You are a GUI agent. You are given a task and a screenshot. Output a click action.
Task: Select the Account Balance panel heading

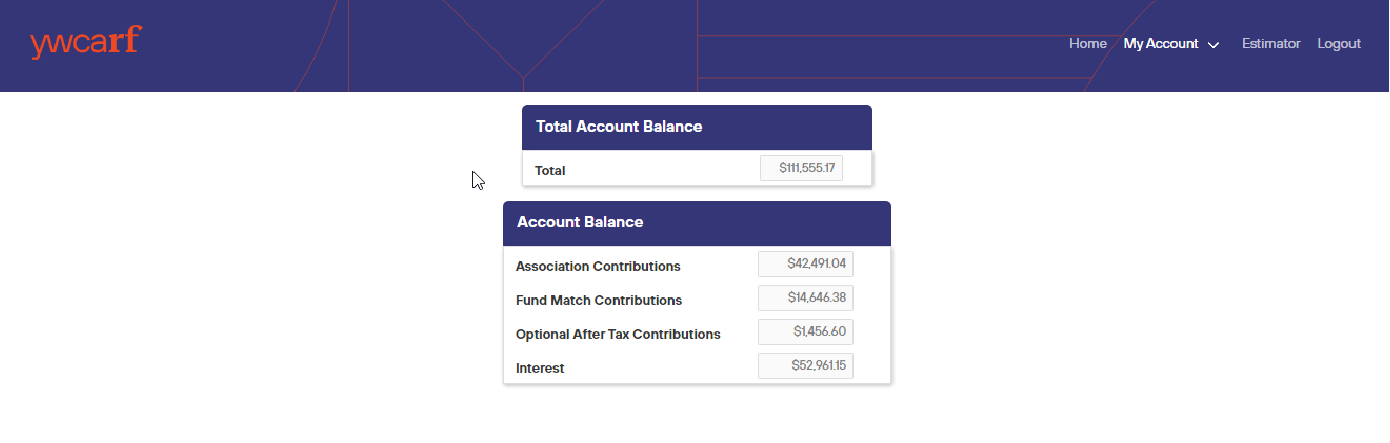pos(580,222)
